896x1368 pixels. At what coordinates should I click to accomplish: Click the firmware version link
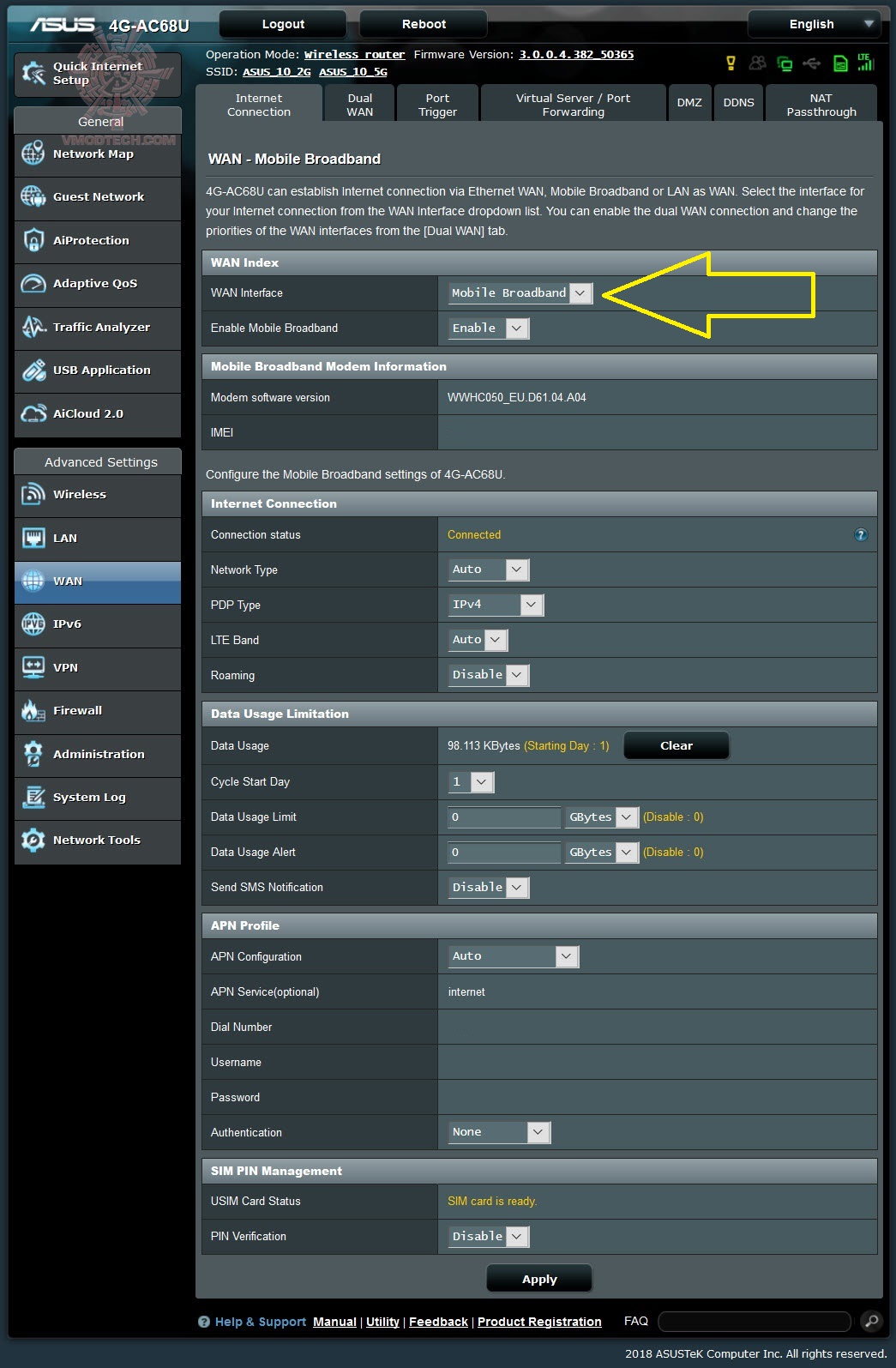coord(576,54)
